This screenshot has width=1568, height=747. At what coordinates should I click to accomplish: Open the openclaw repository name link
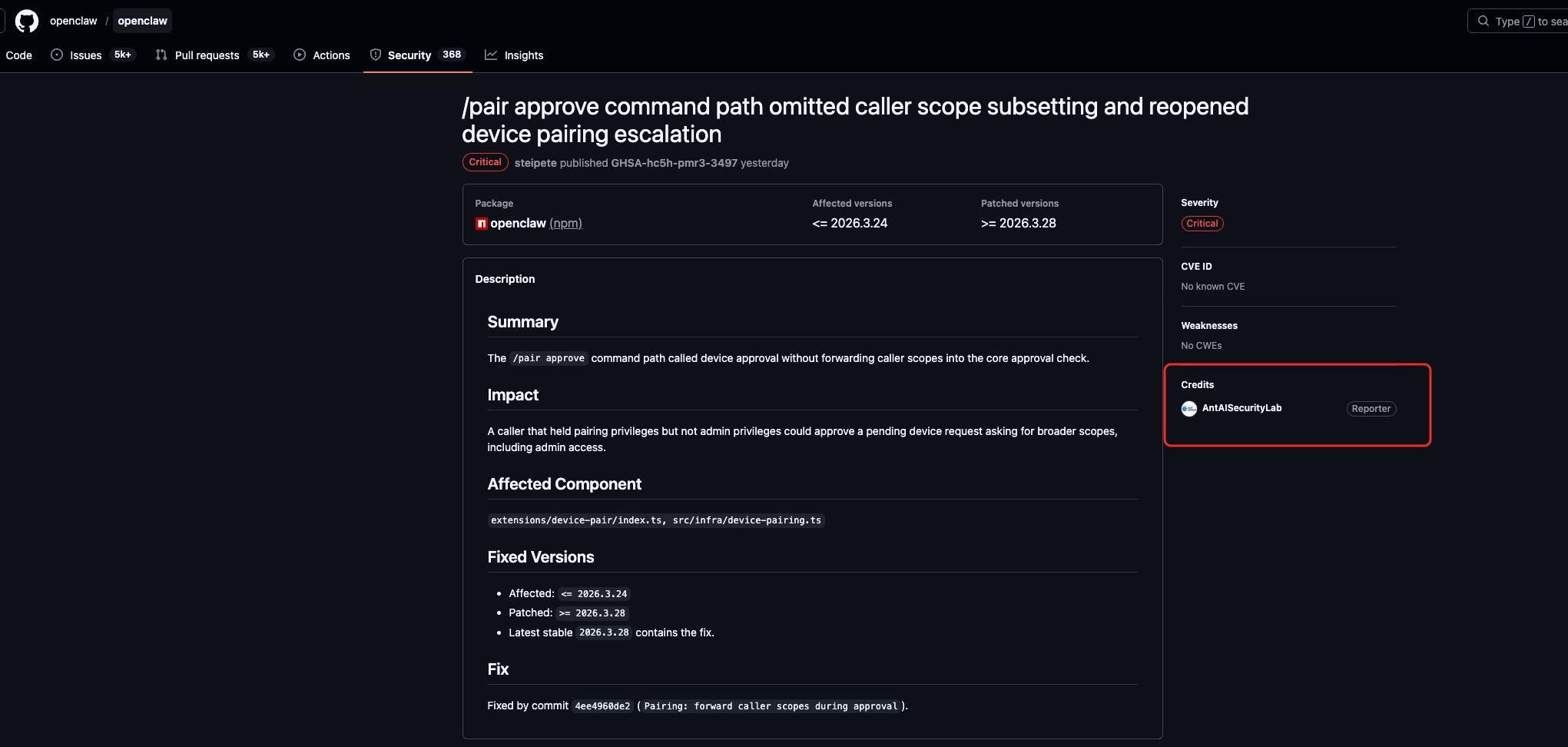[142, 21]
